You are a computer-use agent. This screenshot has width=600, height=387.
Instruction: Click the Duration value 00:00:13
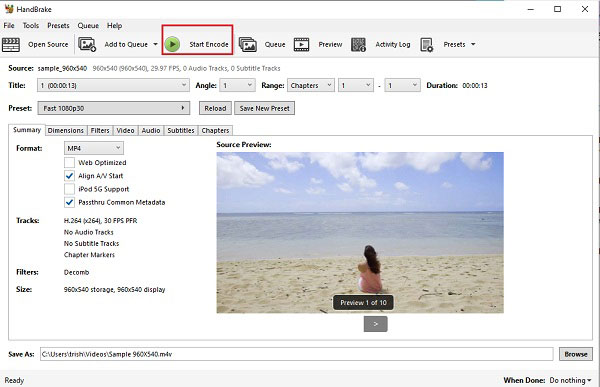pos(475,85)
